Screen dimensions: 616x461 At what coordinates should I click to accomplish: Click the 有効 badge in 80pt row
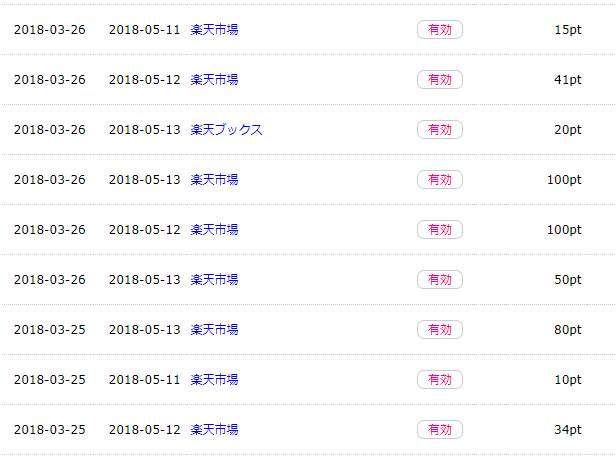pos(440,329)
